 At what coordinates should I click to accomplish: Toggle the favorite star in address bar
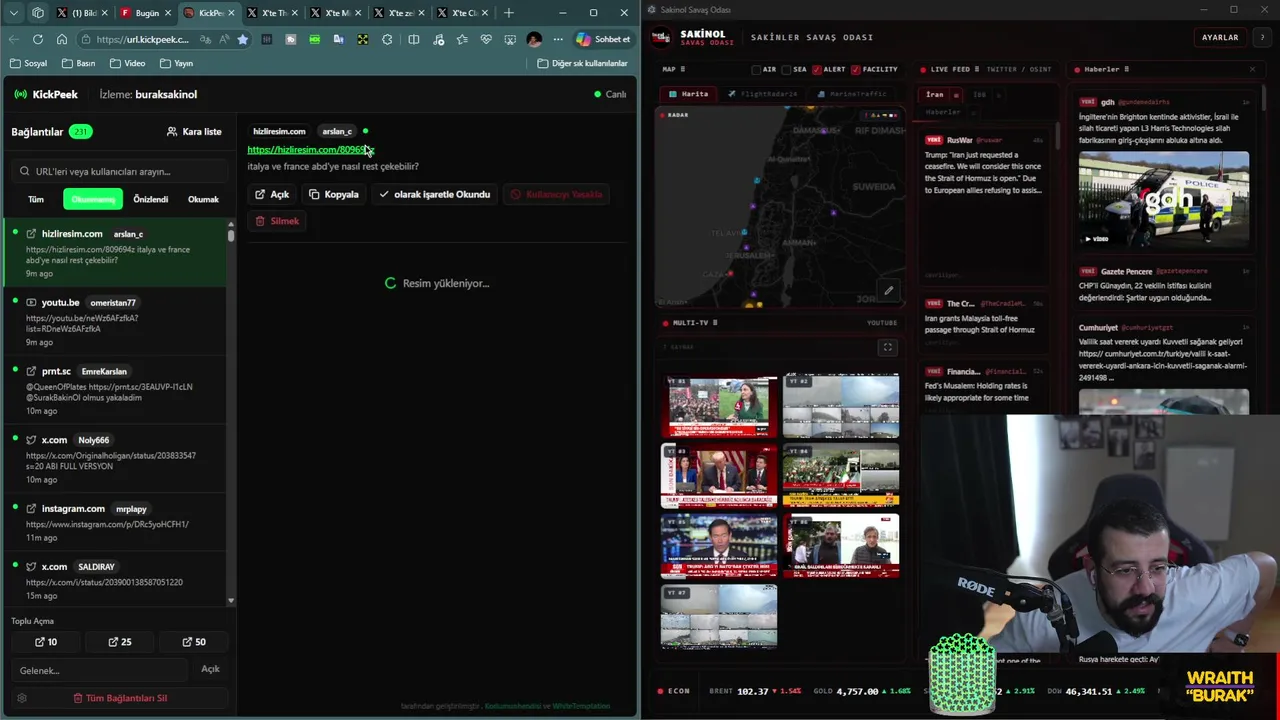pos(242,39)
